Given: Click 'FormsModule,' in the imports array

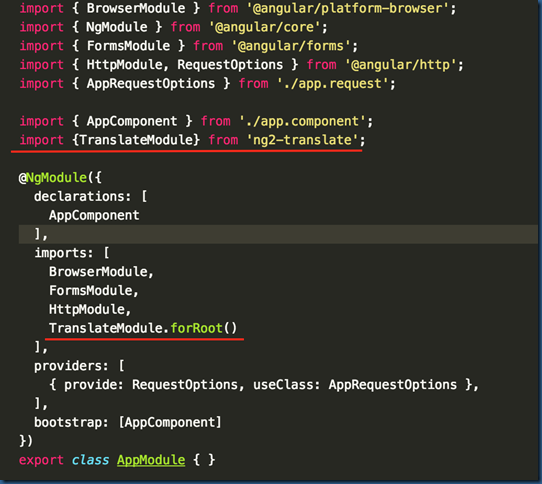Looking at the screenshot, I should click(x=94, y=291).
